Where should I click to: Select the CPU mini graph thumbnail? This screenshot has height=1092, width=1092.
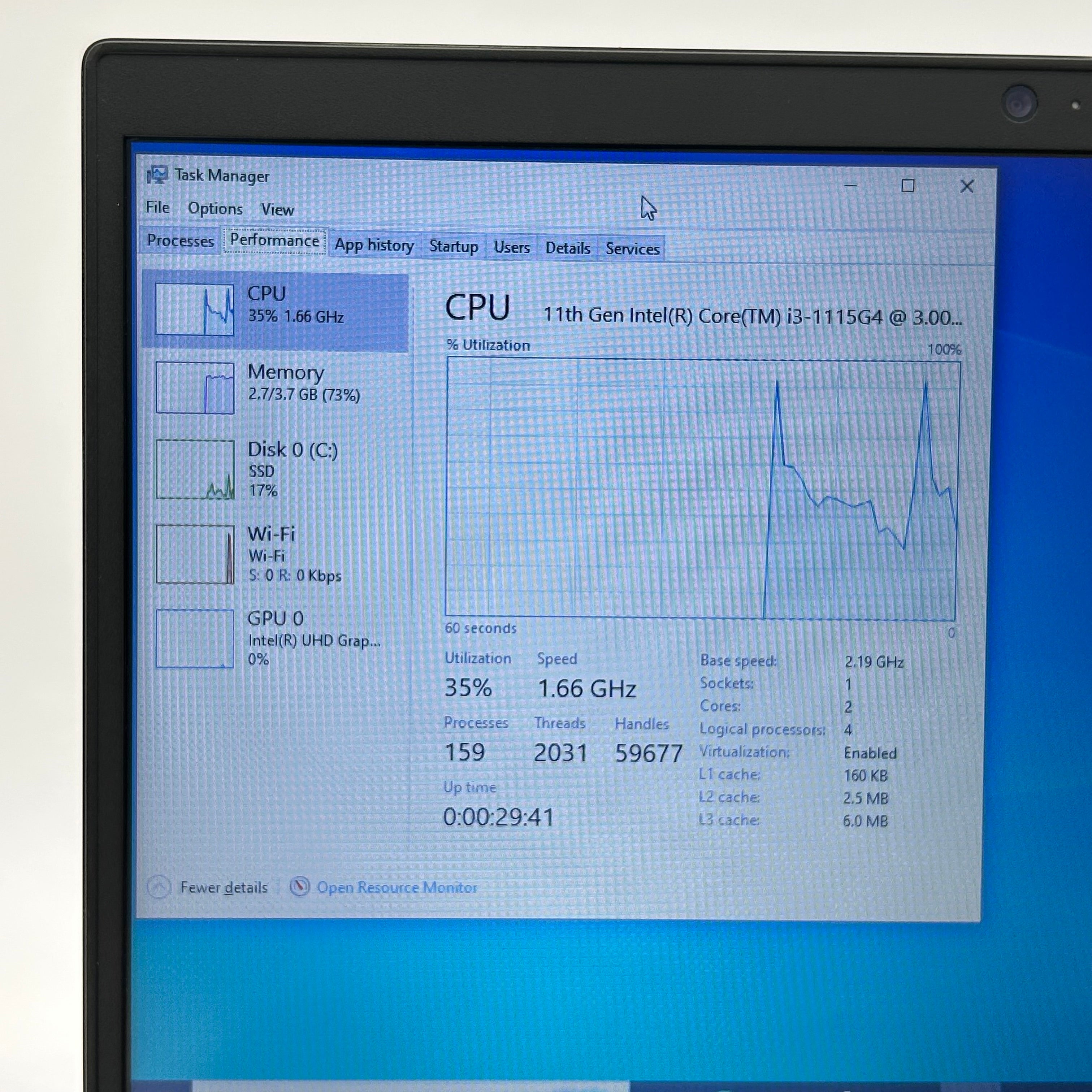pos(194,309)
